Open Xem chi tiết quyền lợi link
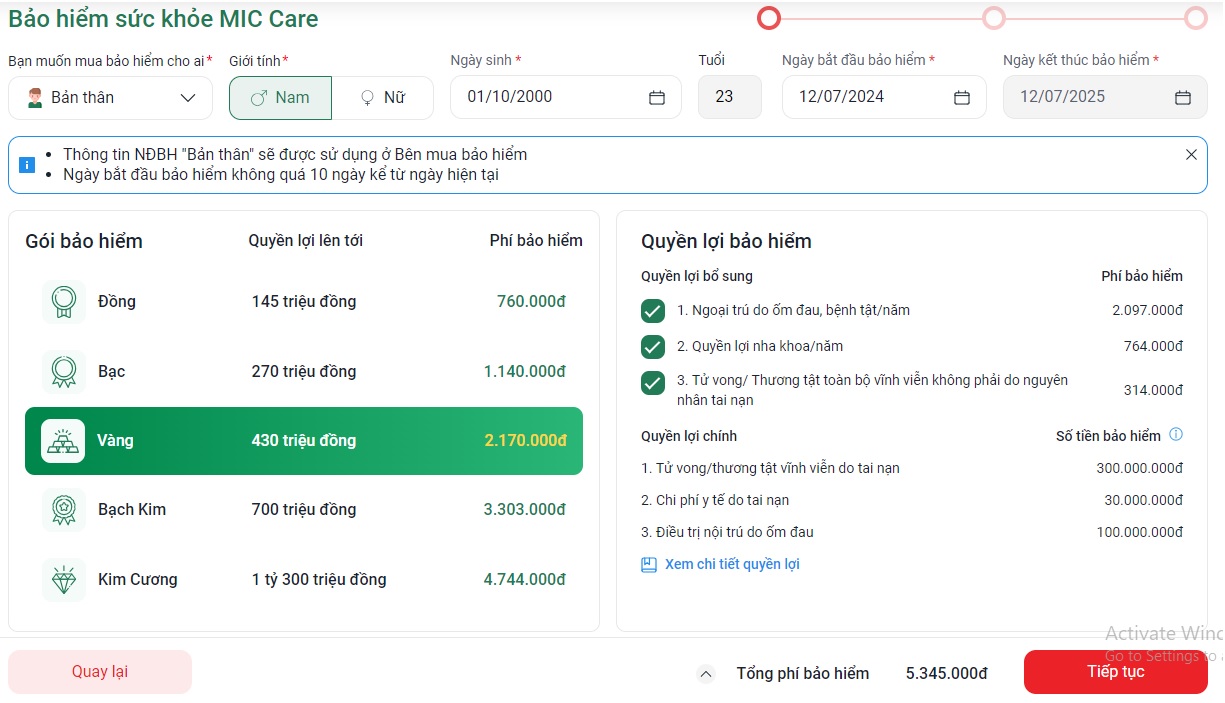 732,565
